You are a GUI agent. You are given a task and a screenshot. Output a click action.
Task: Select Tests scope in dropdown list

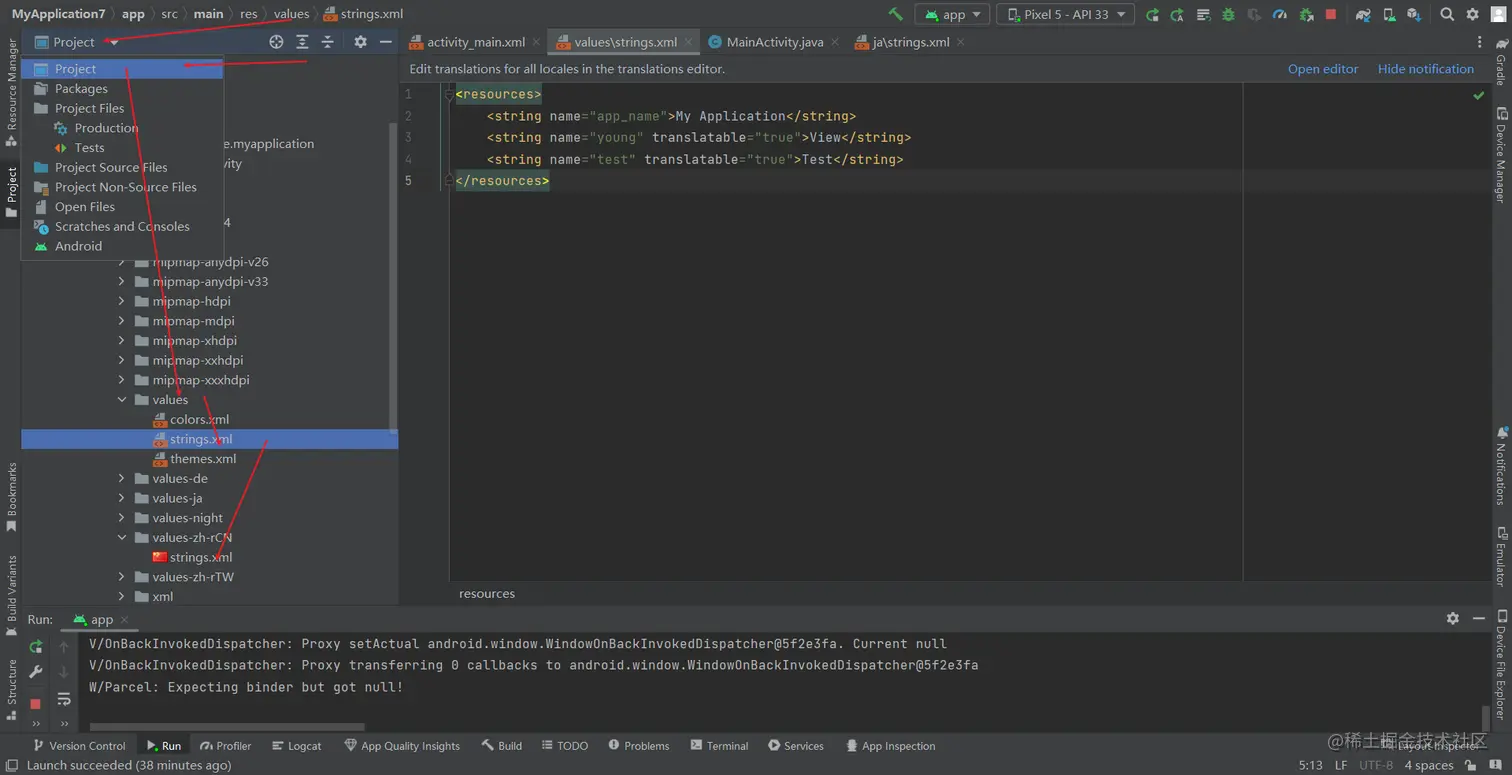(x=122, y=148)
